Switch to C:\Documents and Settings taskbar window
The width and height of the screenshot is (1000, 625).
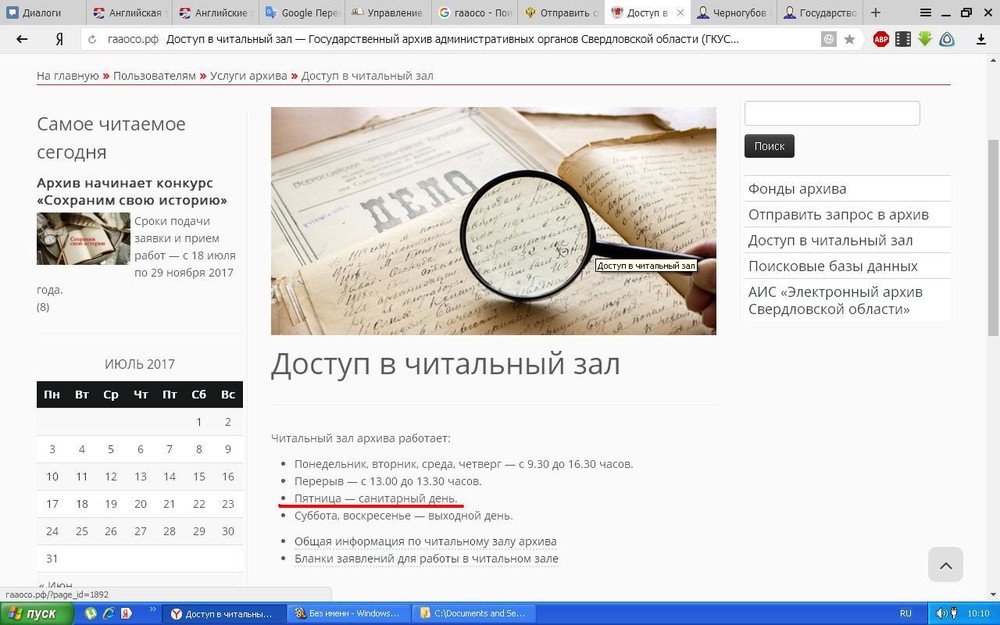[474, 614]
